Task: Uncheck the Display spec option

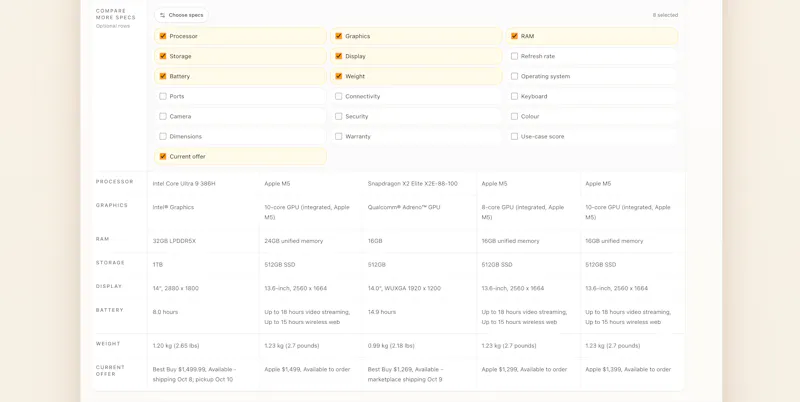Action: tap(338, 56)
